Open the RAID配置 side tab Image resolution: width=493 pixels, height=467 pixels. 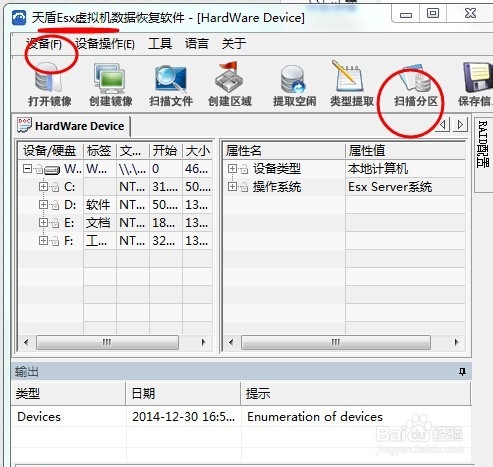click(x=483, y=144)
